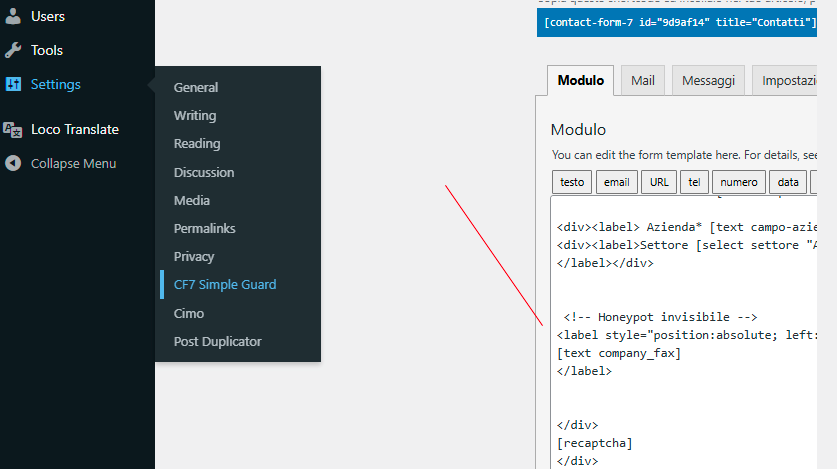Click the Tools wrench icon
Viewport: 837px width, 469px height.
pyautogui.click(x=13, y=50)
